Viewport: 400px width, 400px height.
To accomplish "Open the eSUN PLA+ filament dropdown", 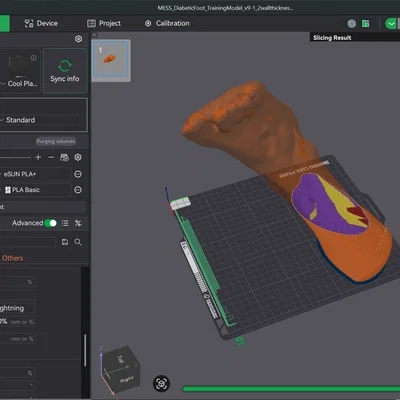I will pos(35,174).
